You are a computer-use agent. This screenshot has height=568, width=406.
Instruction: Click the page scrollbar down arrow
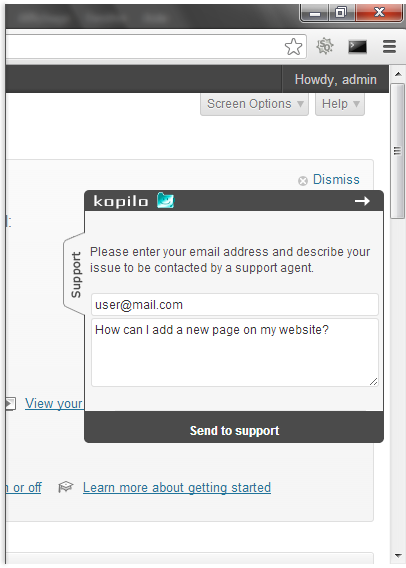coord(398,555)
